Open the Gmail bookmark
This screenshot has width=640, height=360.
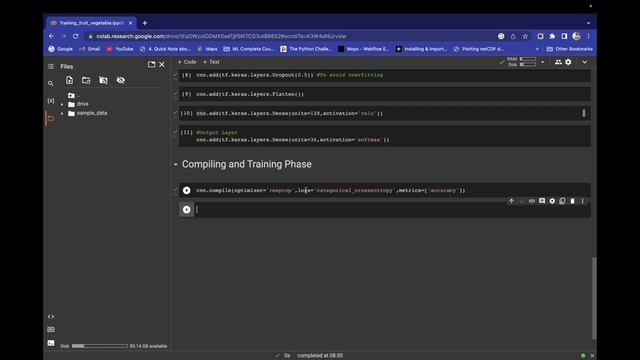90,49
